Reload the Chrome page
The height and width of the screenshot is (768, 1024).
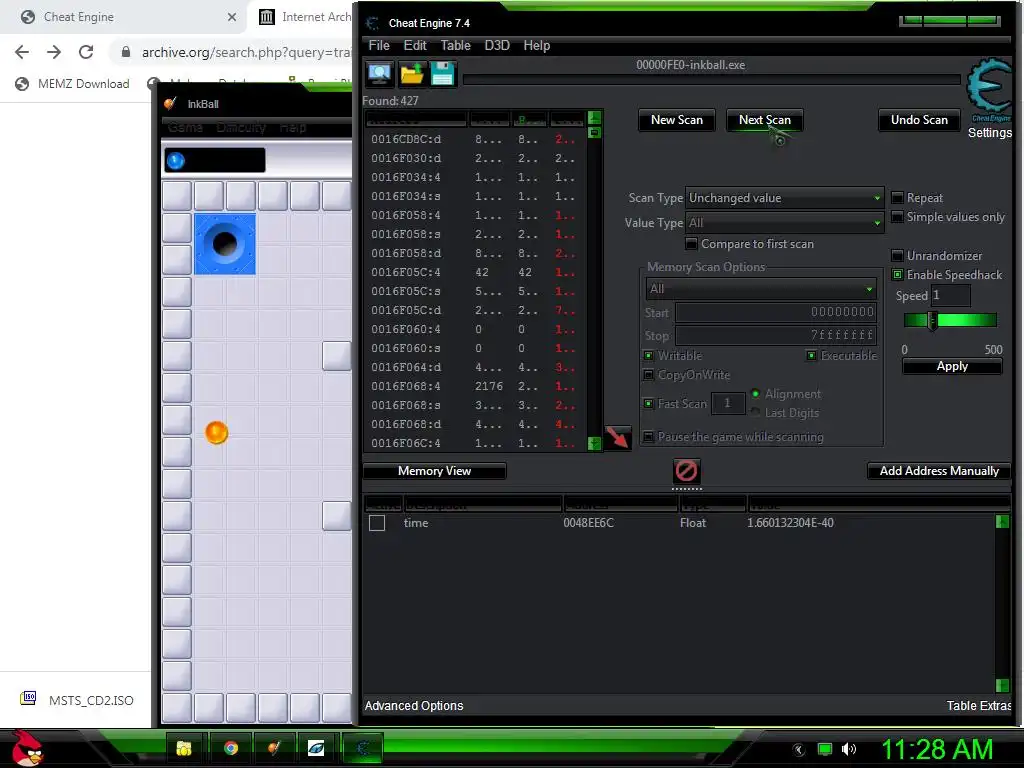coord(86,52)
